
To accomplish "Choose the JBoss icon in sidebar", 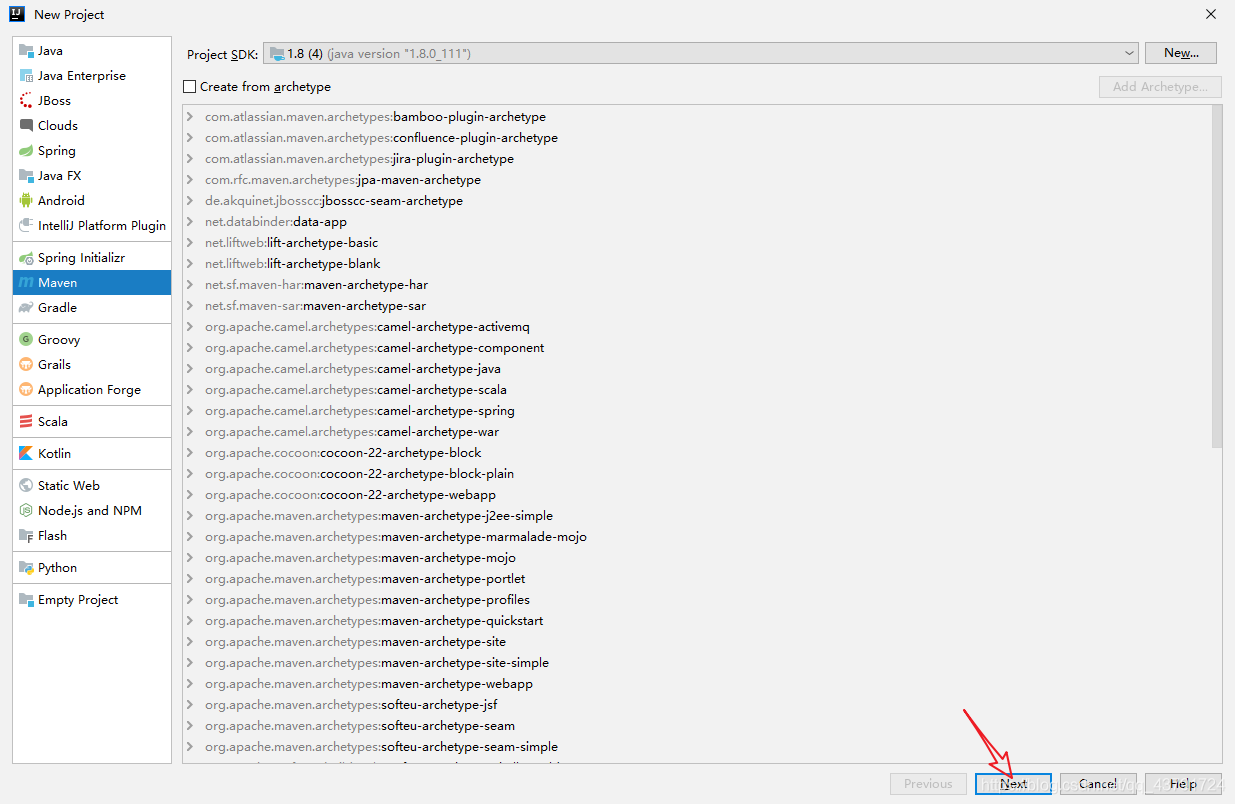I will [x=26, y=101].
